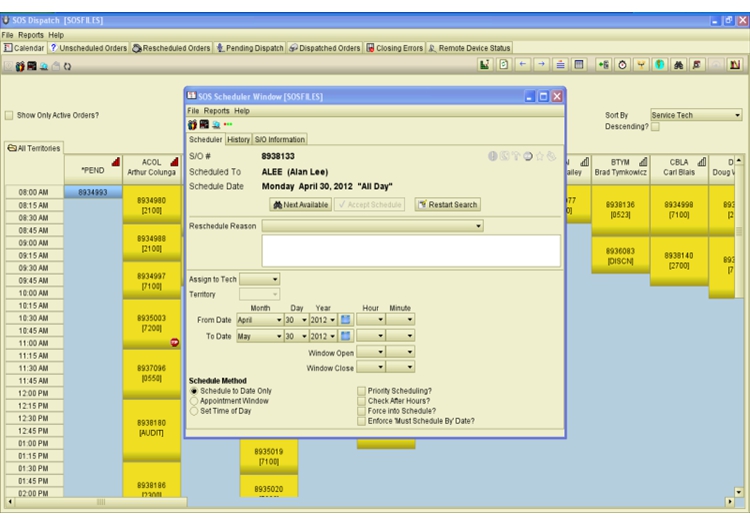This screenshot has width=750, height=525.
Task: Open the Window Close minute dropdown
Action: (400, 367)
